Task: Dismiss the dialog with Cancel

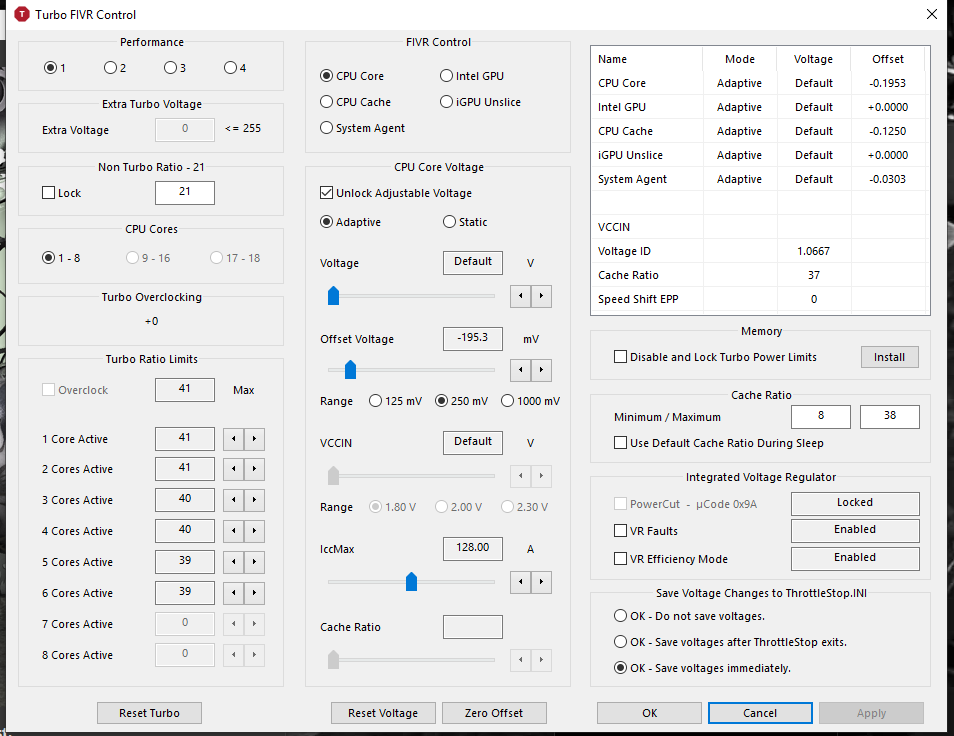Action: 760,713
